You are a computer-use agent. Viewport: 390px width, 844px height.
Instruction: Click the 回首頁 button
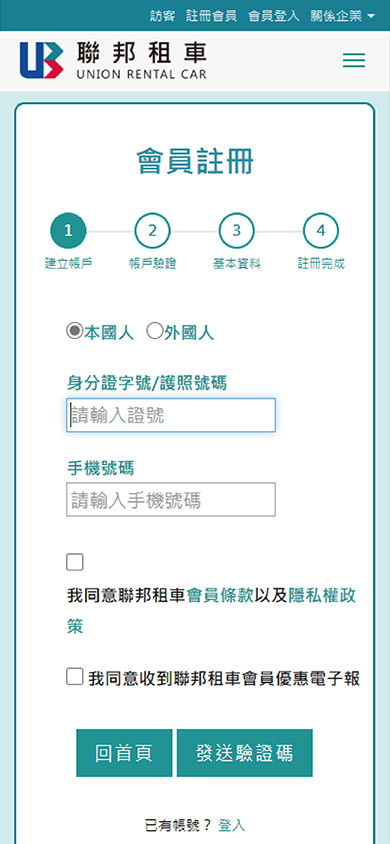(124, 752)
